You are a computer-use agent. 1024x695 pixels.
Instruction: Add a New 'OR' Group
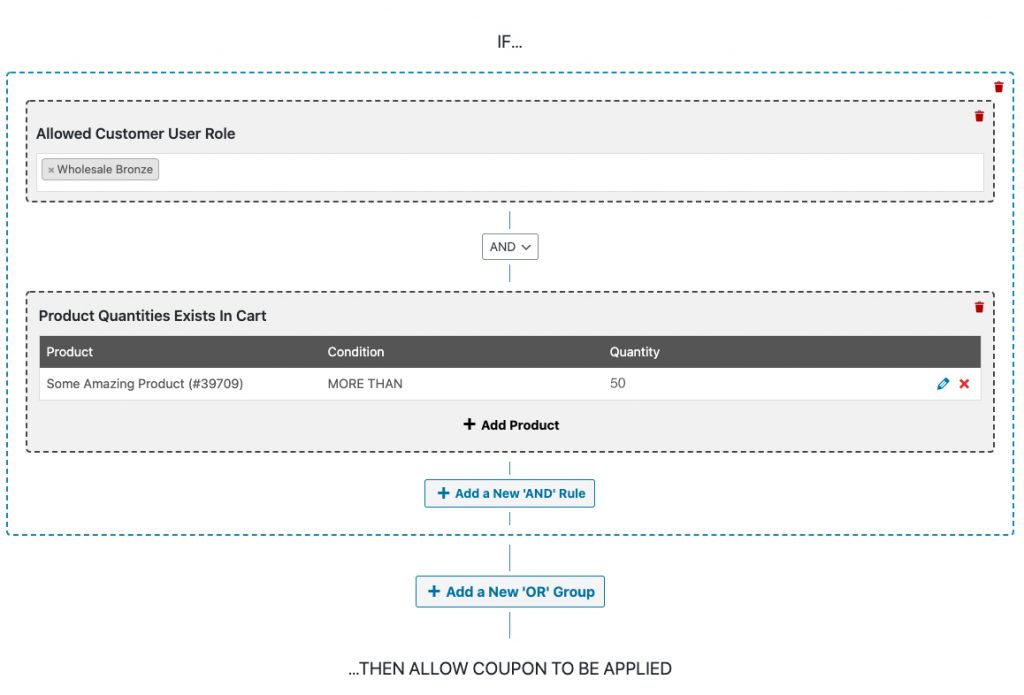(x=510, y=591)
